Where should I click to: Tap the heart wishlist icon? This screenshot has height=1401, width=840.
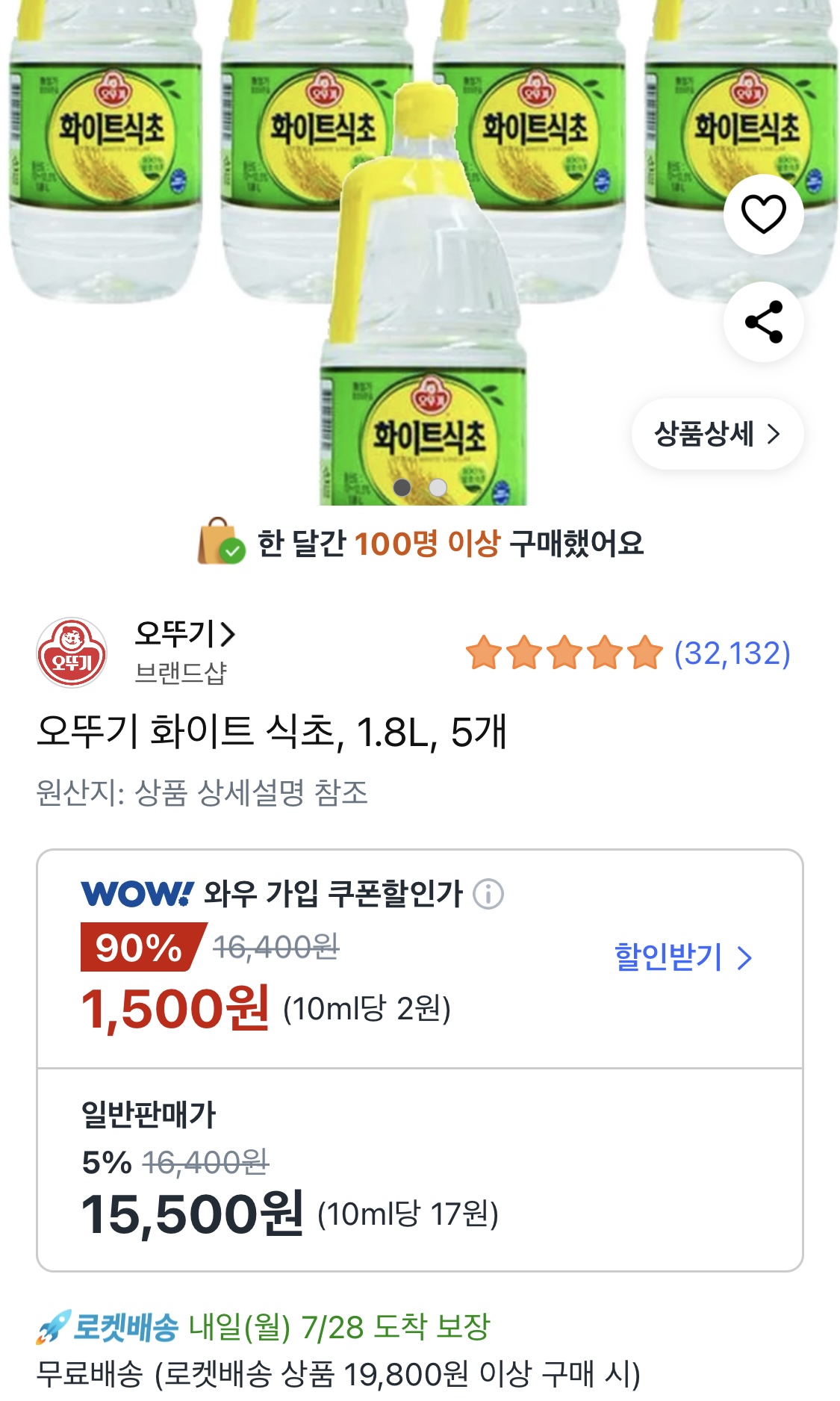pyautogui.click(x=763, y=214)
